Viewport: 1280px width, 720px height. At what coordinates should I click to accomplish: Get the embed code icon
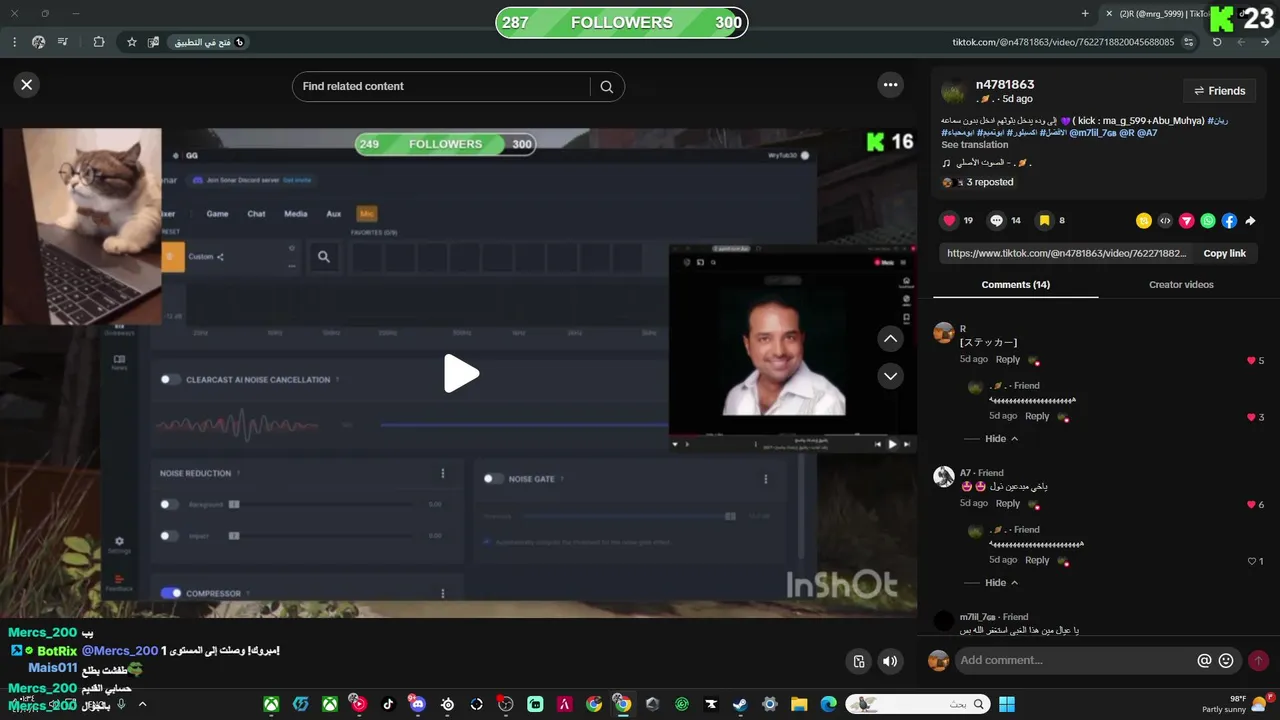pyautogui.click(x=1165, y=221)
